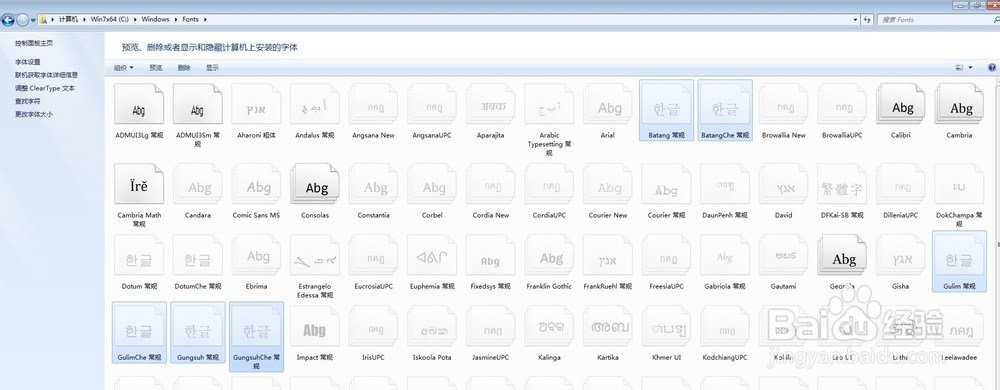Screen dimensions: 1000x390
Task: Select the Gautami font icon
Action: (x=784, y=256)
